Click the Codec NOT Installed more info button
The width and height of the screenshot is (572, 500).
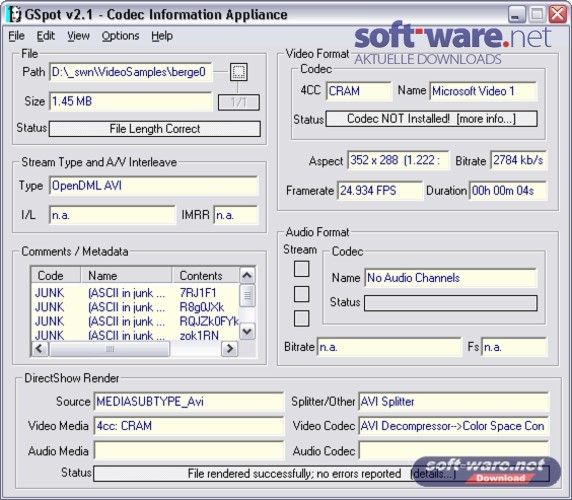431,119
